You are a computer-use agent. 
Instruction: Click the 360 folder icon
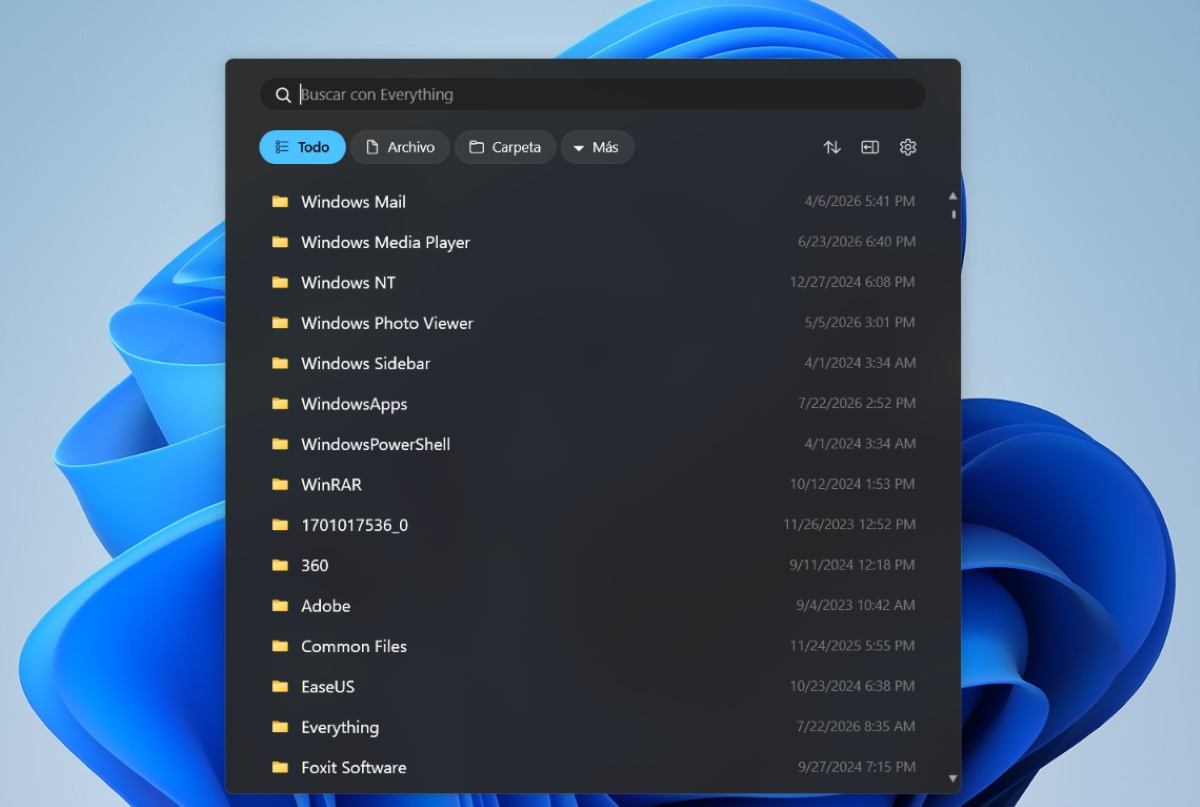280,565
